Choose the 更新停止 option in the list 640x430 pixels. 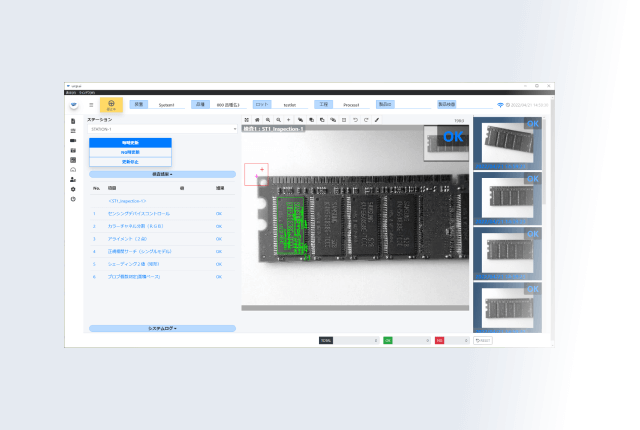tap(130, 161)
